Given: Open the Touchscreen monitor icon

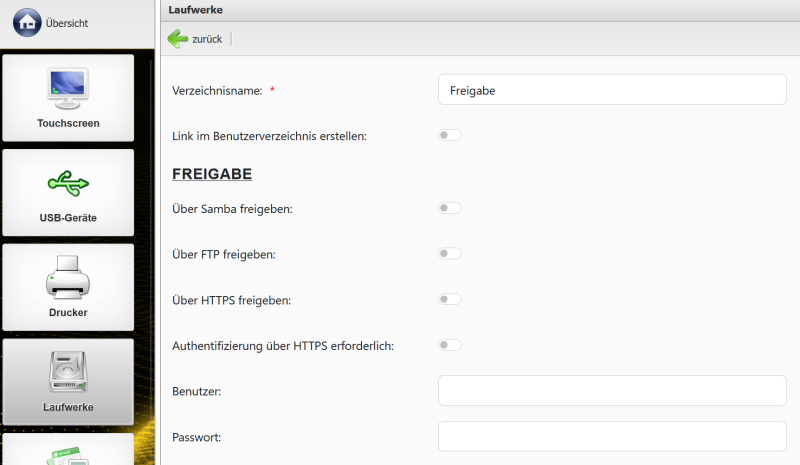Looking at the screenshot, I should point(68,88).
